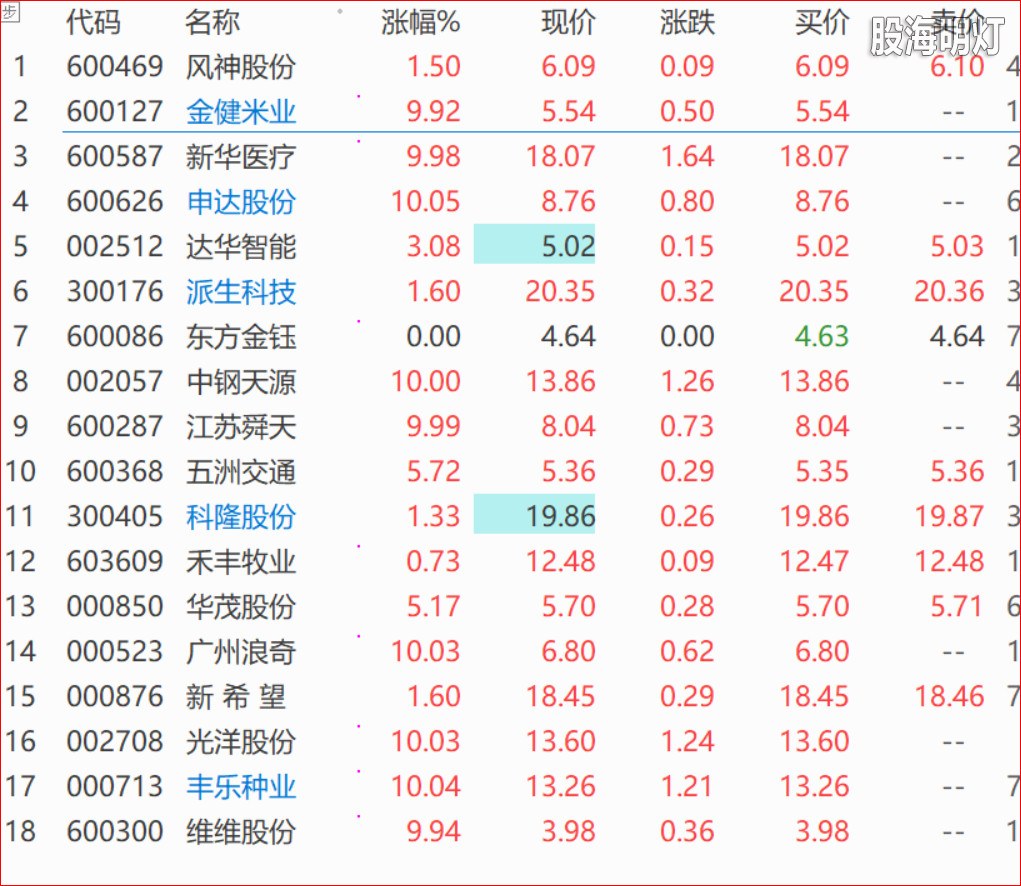The height and width of the screenshot is (886, 1021).
Task: Sort by the 代码 column header
Action: pyautogui.click(x=93, y=22)
